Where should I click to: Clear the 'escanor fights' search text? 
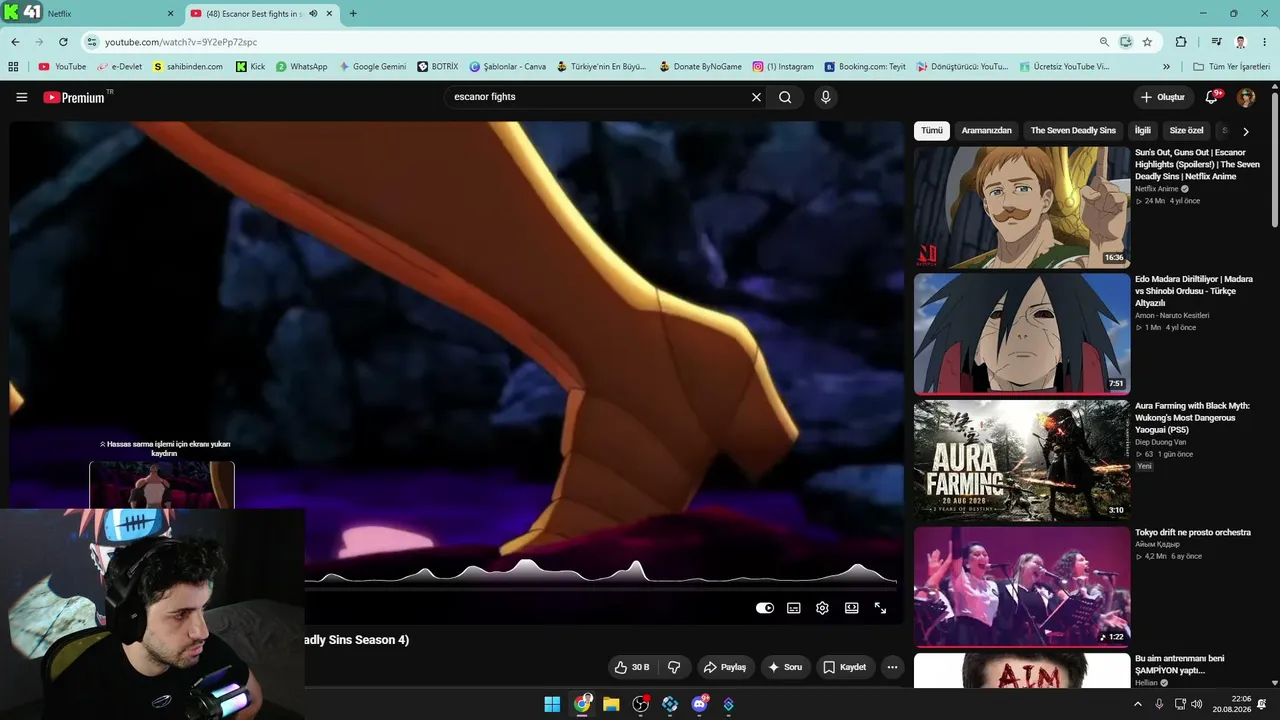click(756, 97)
